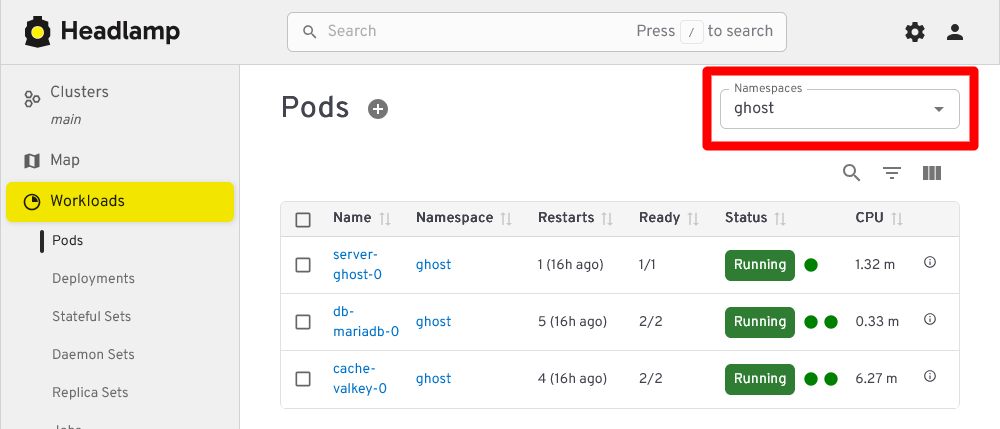Open ghost namespace link in server-ghost-0 row

pos(434,265)
